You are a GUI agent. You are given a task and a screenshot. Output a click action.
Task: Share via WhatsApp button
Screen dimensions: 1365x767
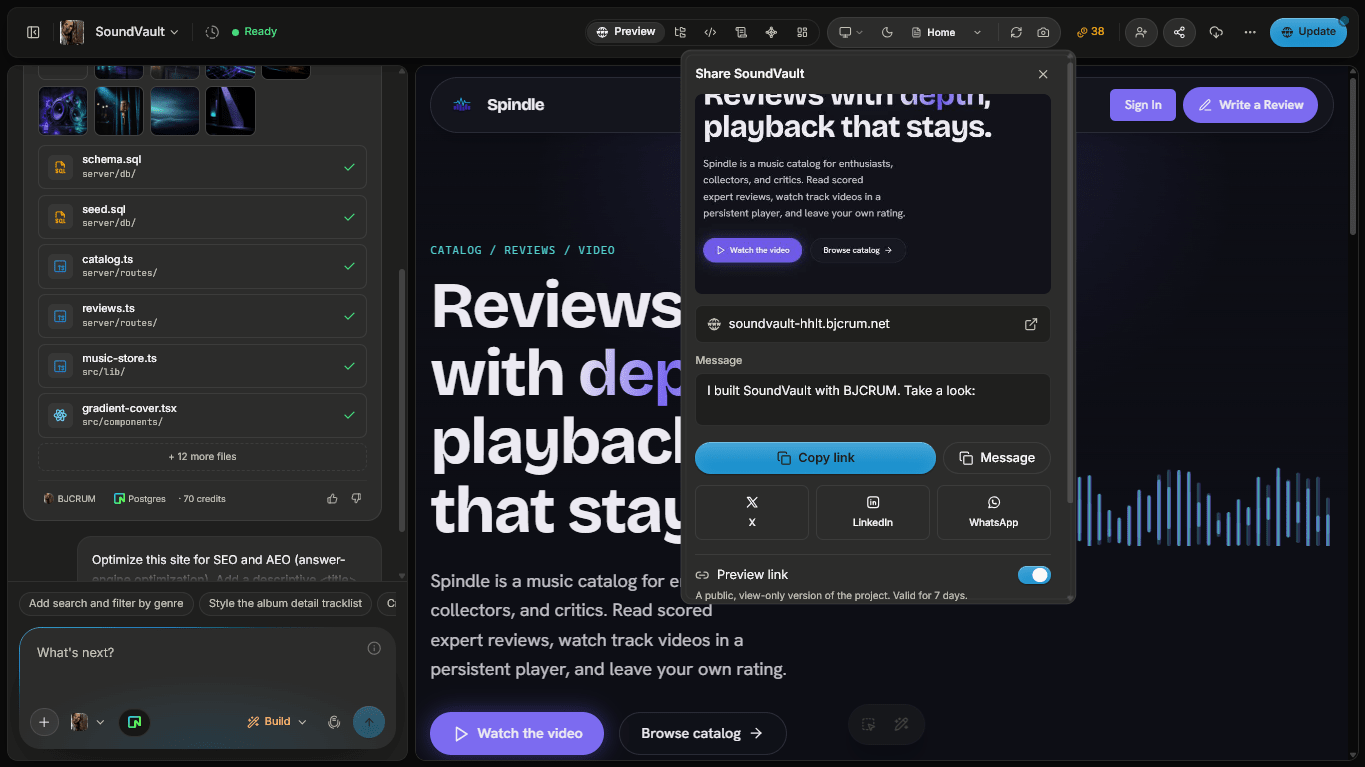(x=994, y=512)
